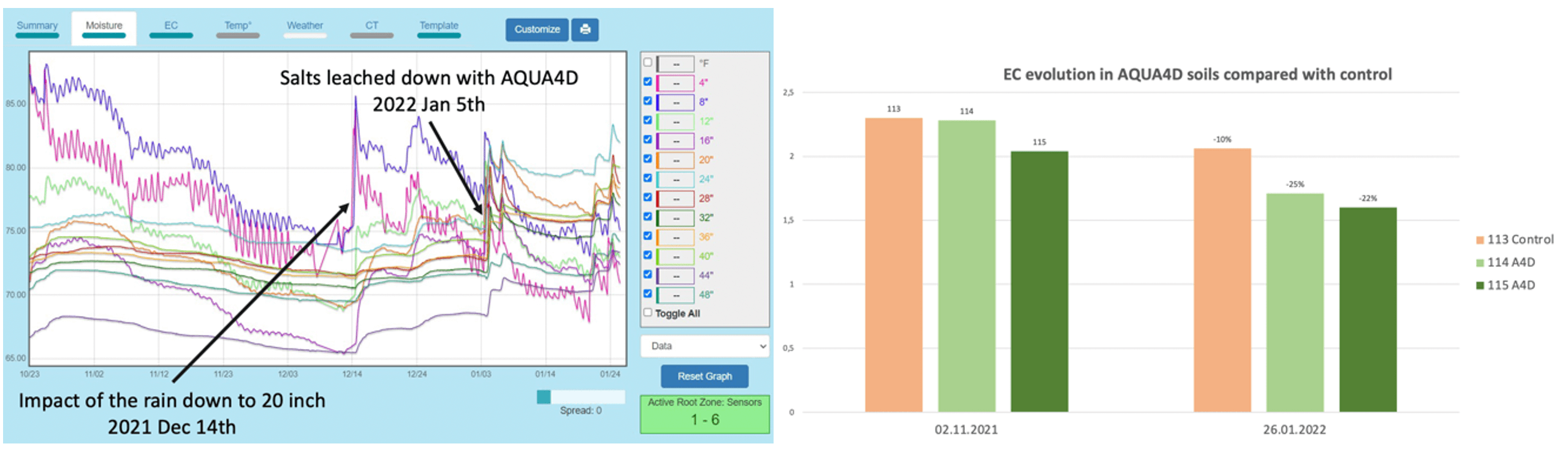Print the graph using the printer icon

[585, 29]
